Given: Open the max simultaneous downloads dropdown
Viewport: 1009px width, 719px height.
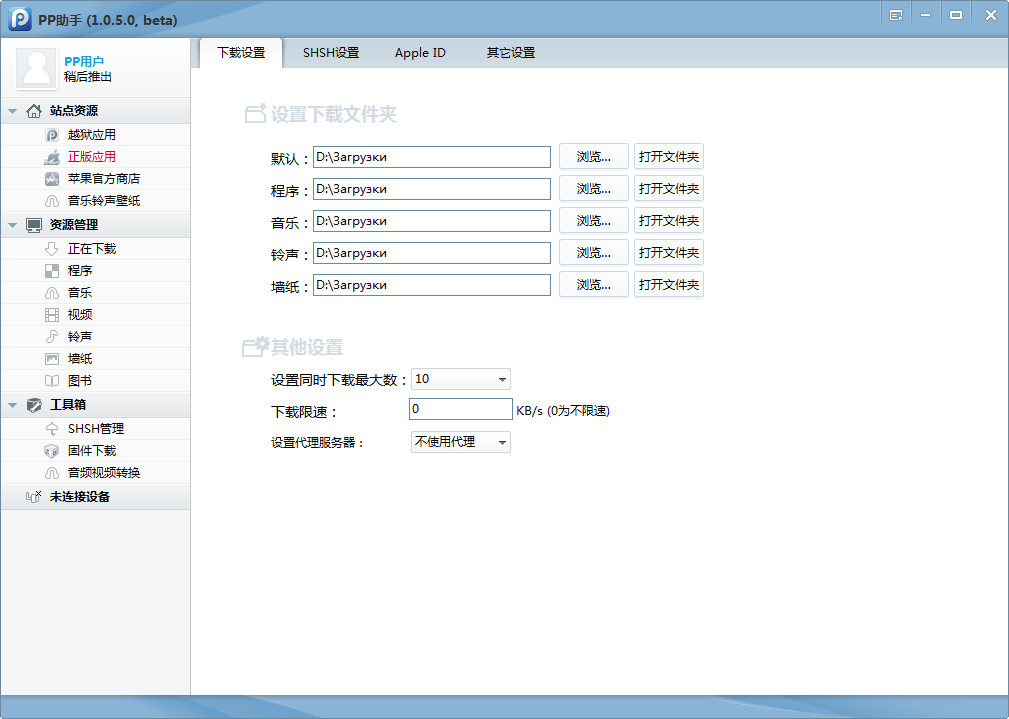Looking at the screenshot, I should point(461,379).
